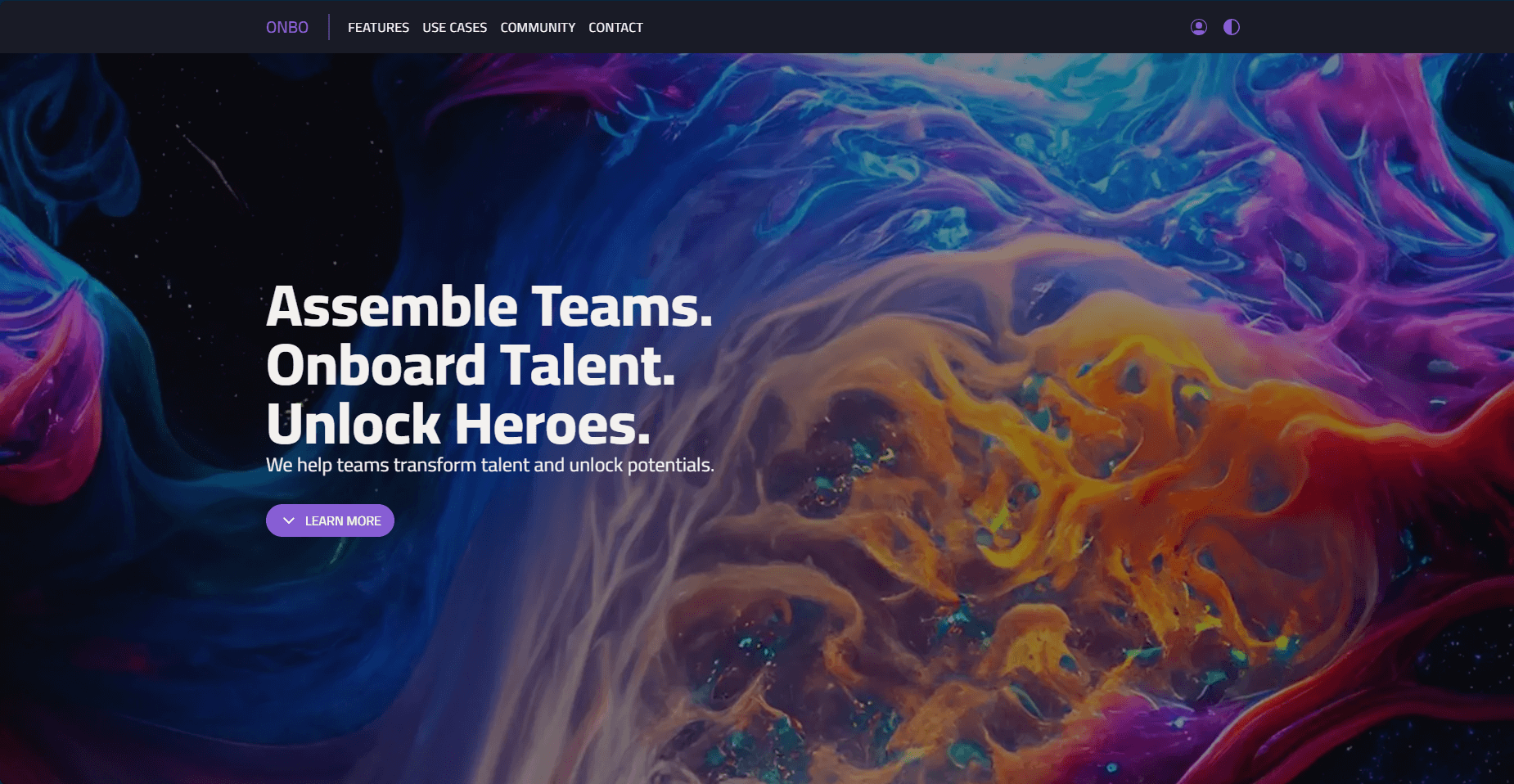Navigate to the COMMUNITY page

pos(538,28)
